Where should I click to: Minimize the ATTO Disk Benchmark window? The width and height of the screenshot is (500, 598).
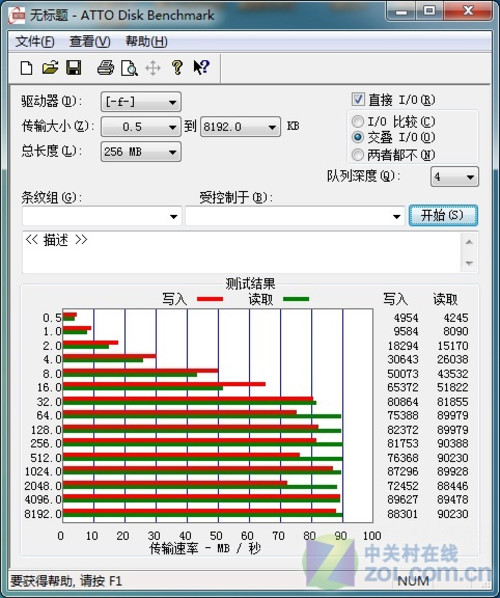click(x=401, y=11)
